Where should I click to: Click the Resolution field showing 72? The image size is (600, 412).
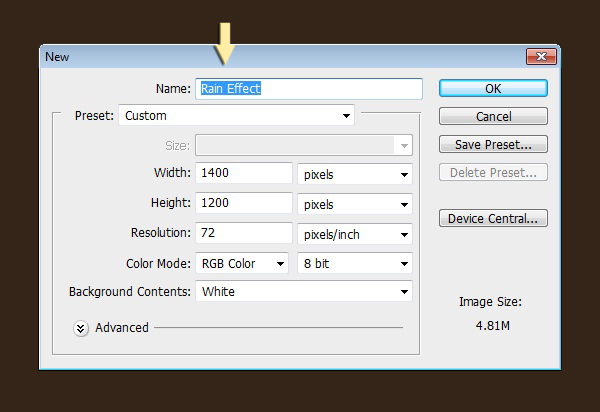point(243,234)
